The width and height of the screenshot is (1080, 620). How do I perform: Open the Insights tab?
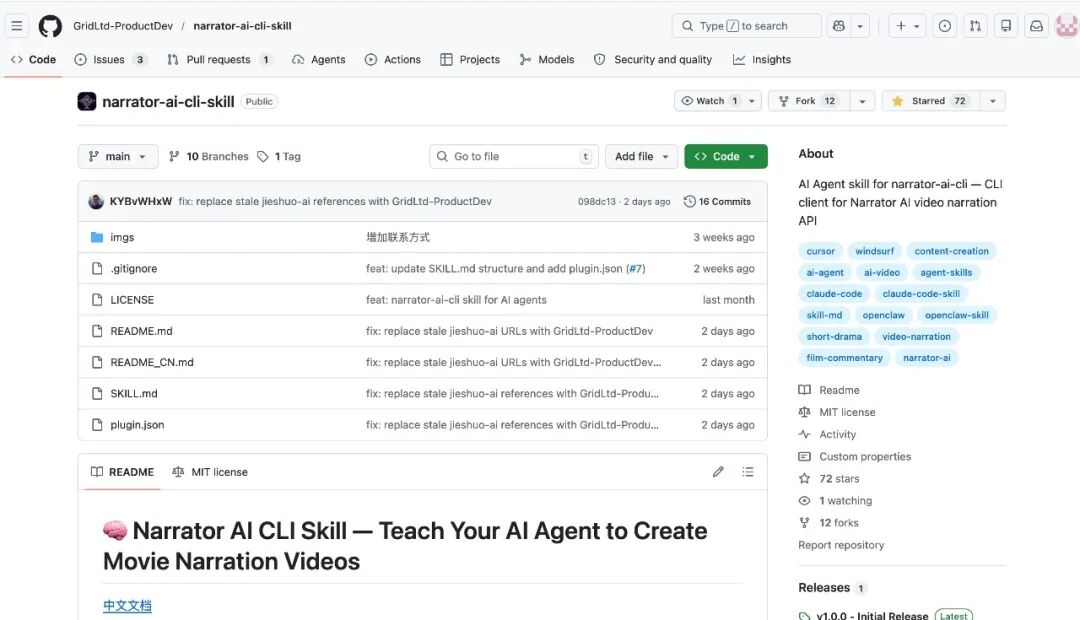click(762, 60)
